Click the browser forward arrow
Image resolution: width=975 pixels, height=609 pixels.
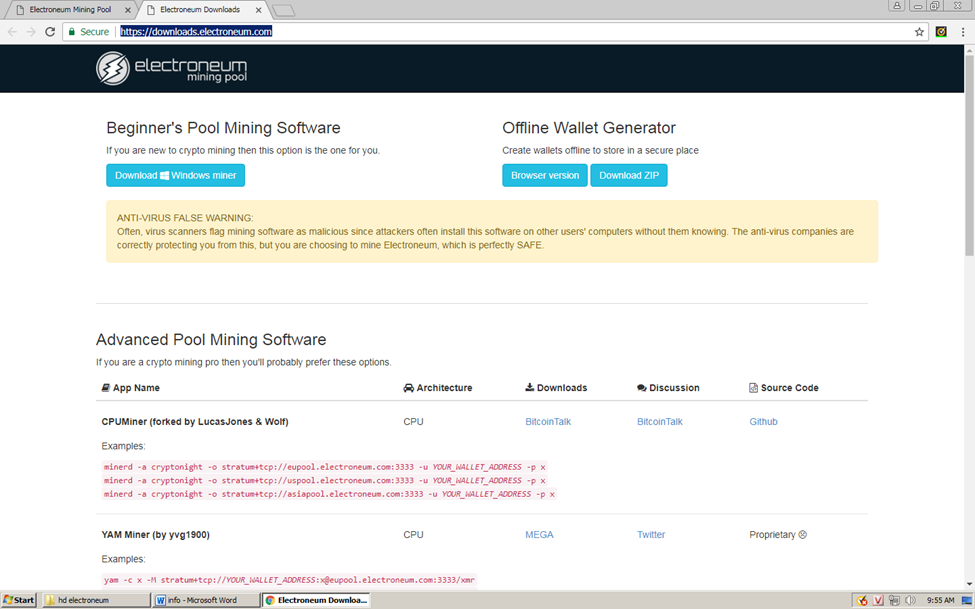31,32
